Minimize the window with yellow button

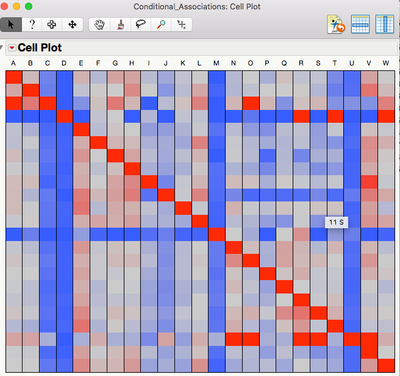(x=16, y=6)
